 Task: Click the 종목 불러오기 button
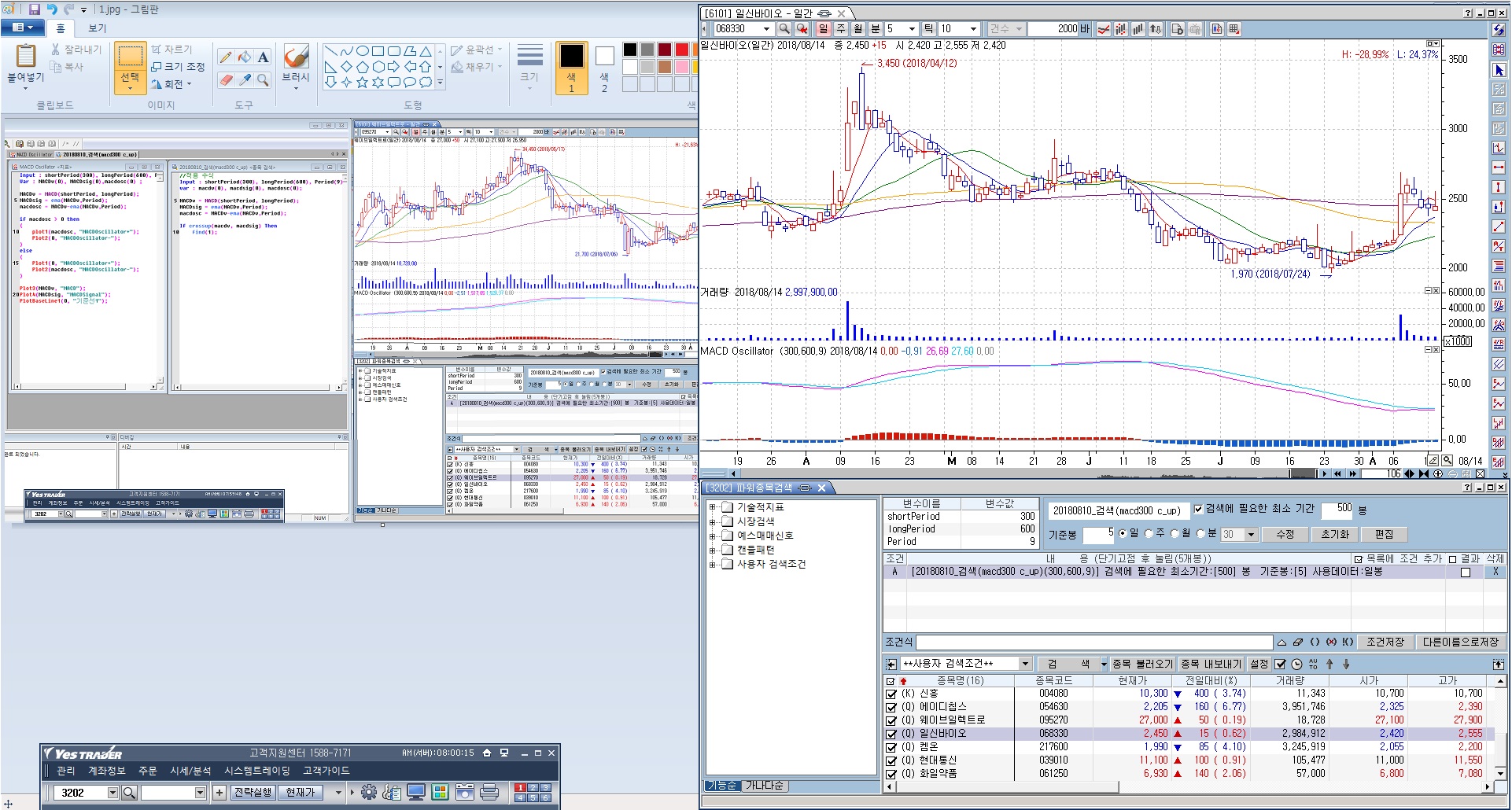1142,664
